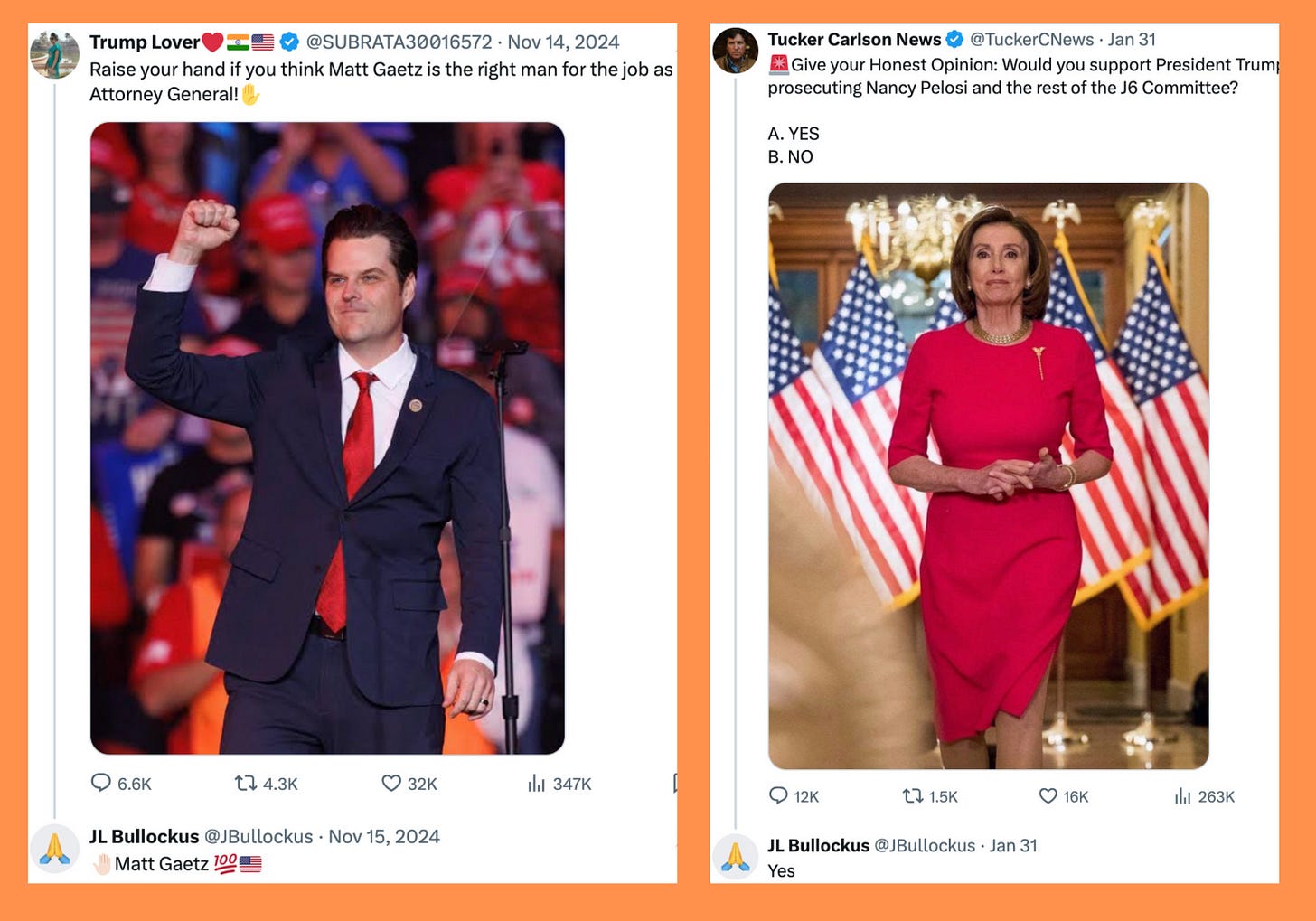Open view count showing 263K

click(x=1204, y=796)
